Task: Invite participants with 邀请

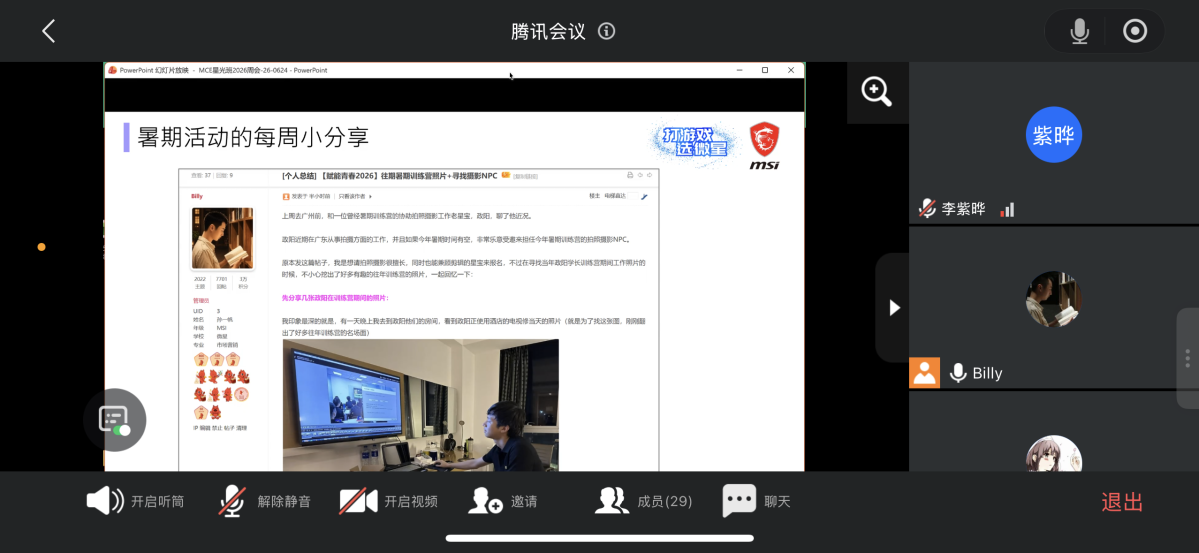Action: (502, 502)
